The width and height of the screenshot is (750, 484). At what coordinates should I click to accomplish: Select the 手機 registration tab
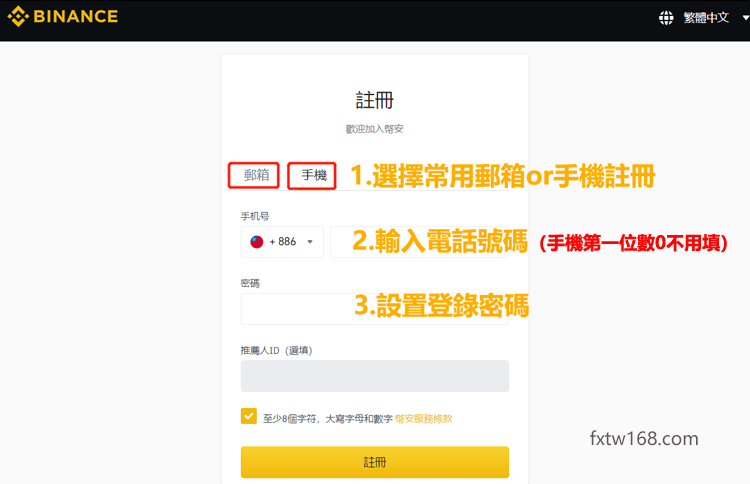point(313,176)
